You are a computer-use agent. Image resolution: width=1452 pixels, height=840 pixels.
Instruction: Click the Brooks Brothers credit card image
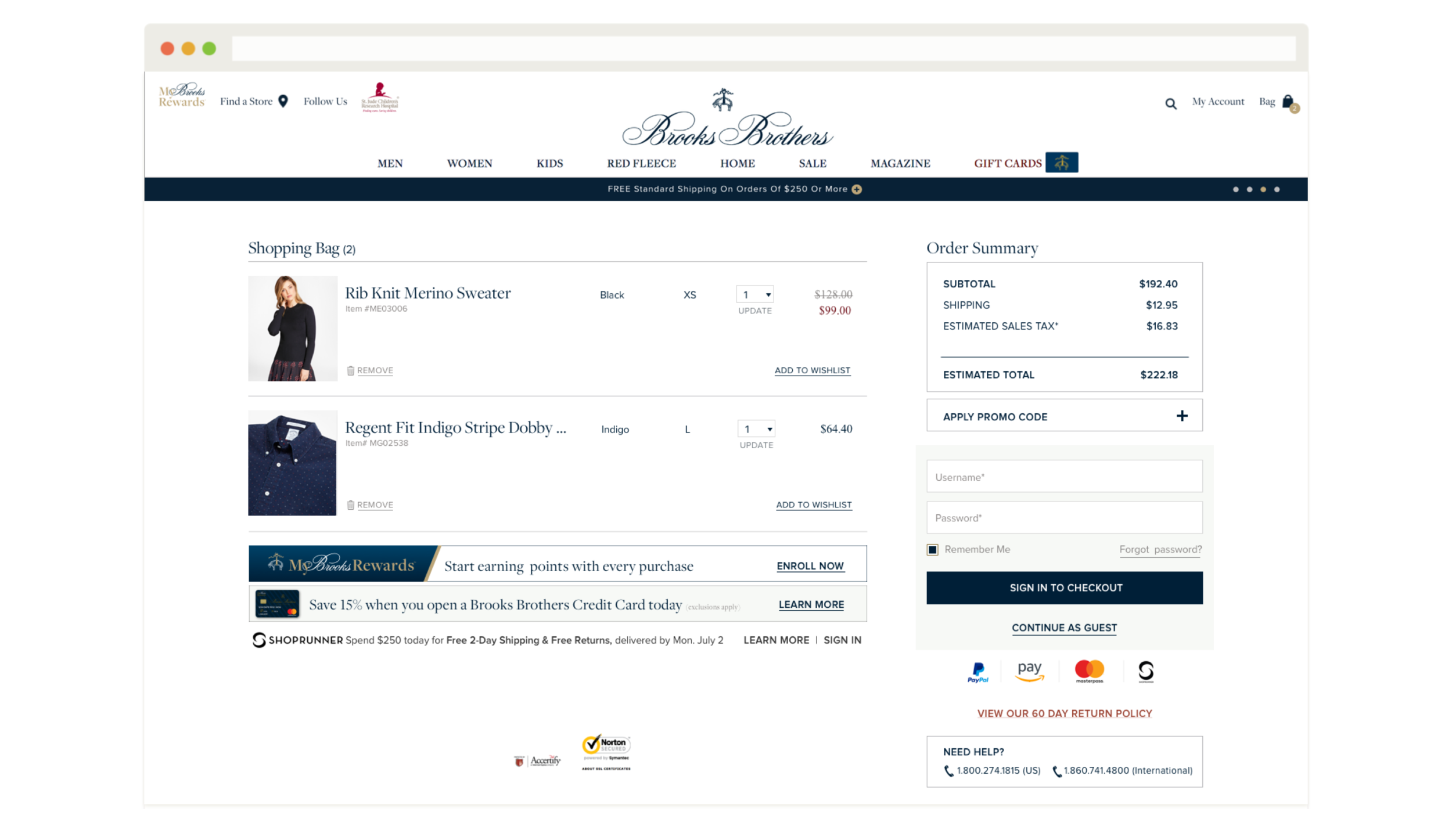(277, 604)
